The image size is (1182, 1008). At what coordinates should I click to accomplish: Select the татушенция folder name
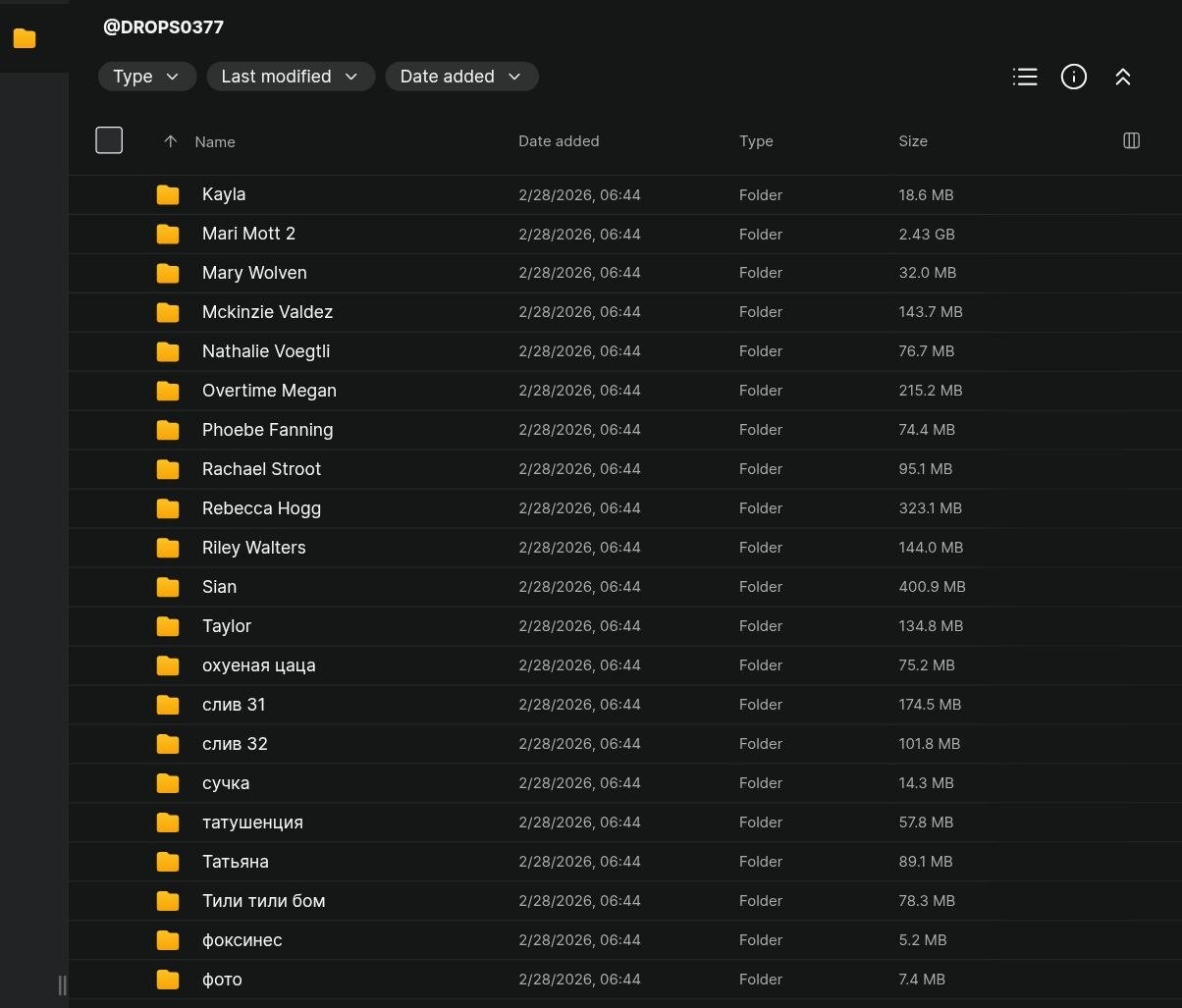click(x=252, y=822)
